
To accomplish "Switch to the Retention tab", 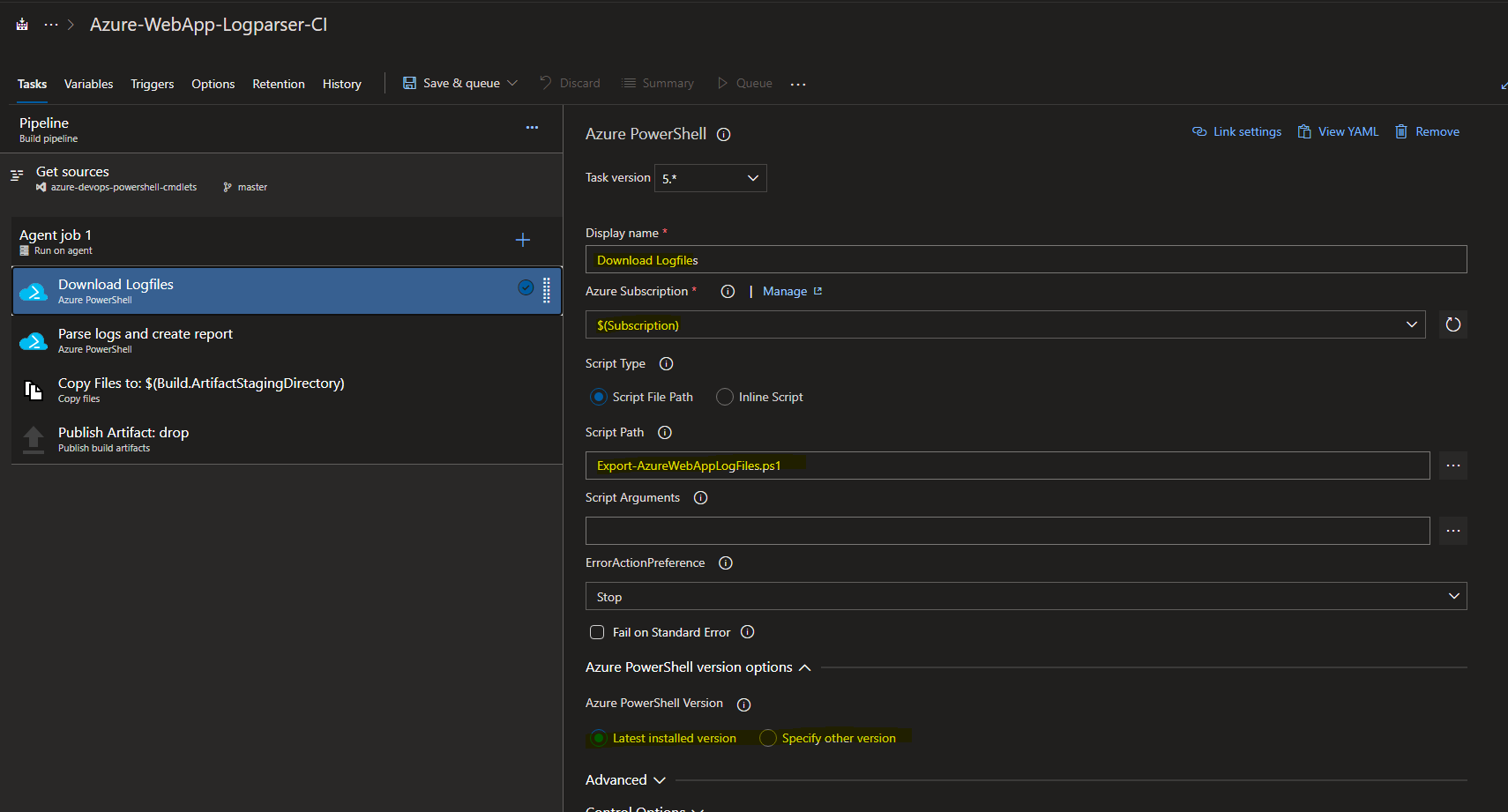I will point(279,85).
